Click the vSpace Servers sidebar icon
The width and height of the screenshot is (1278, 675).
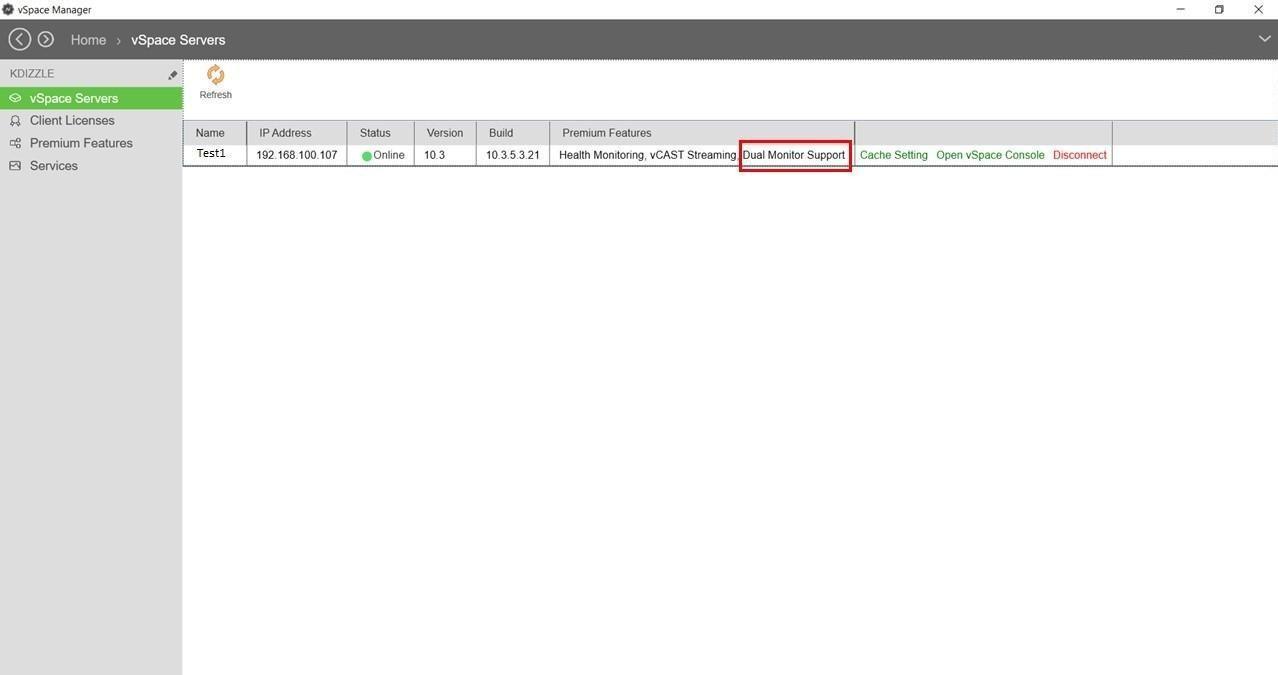coord(15,98)
